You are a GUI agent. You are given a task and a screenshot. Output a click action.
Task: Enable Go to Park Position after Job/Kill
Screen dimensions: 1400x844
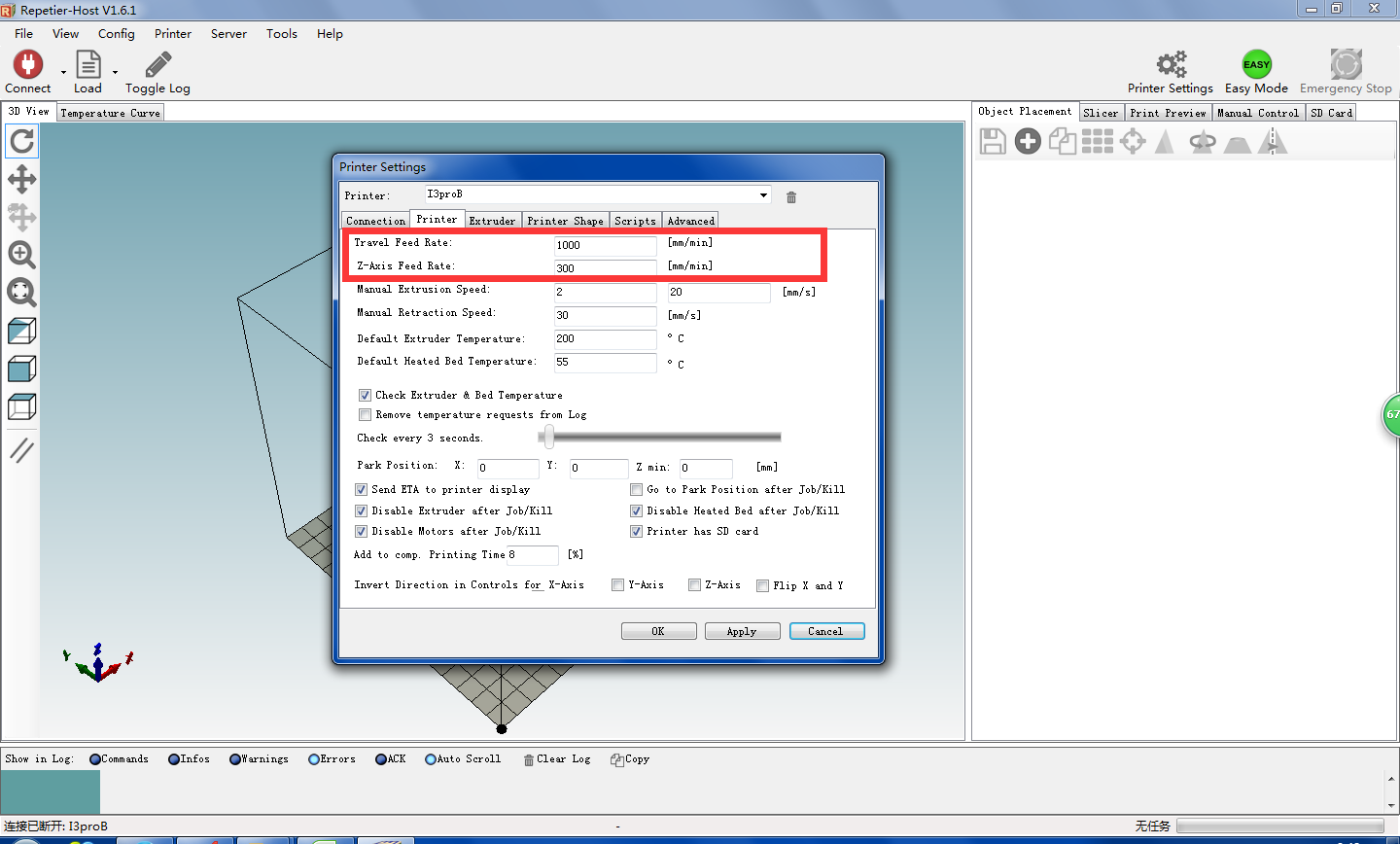(x=636, y=489)
